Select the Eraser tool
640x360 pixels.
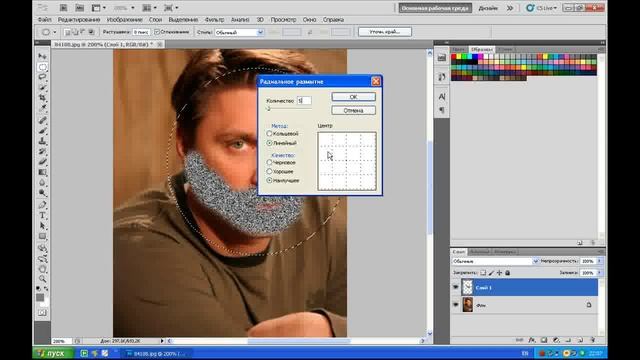[x=42, y=162]
